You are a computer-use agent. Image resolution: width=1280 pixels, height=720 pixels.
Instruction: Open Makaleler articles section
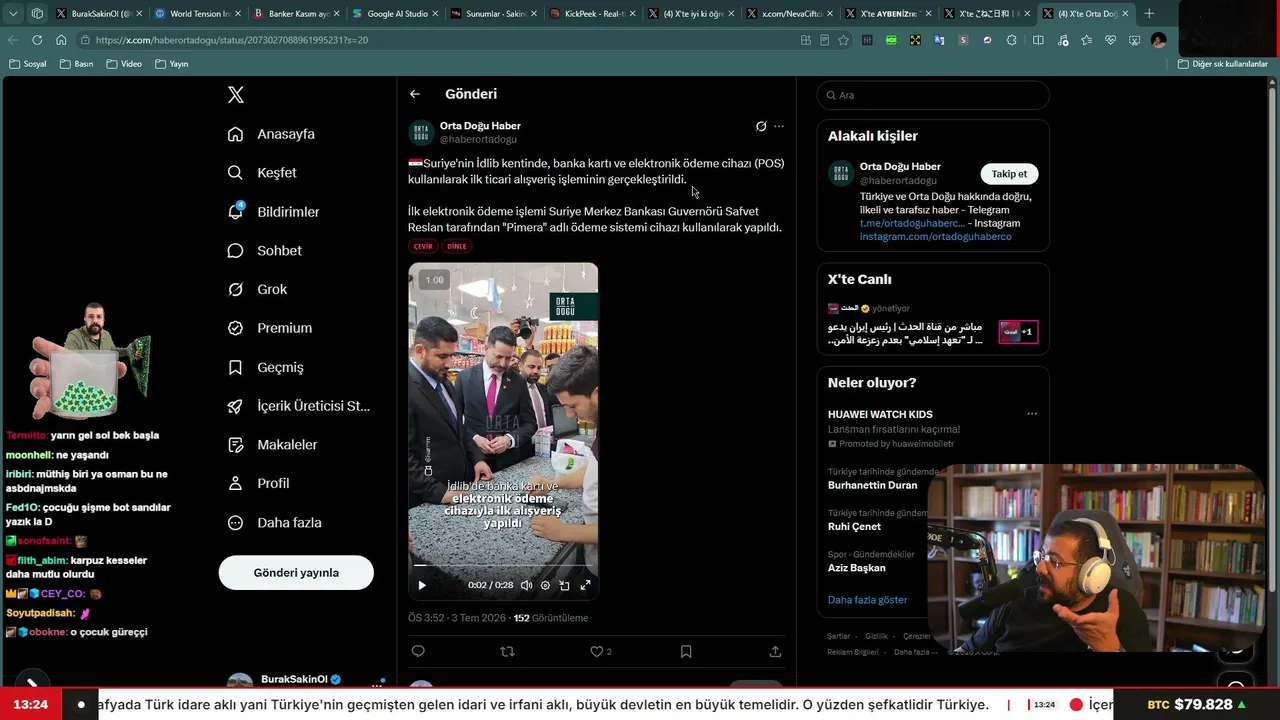pyautogui.click(x=272, y=445)
